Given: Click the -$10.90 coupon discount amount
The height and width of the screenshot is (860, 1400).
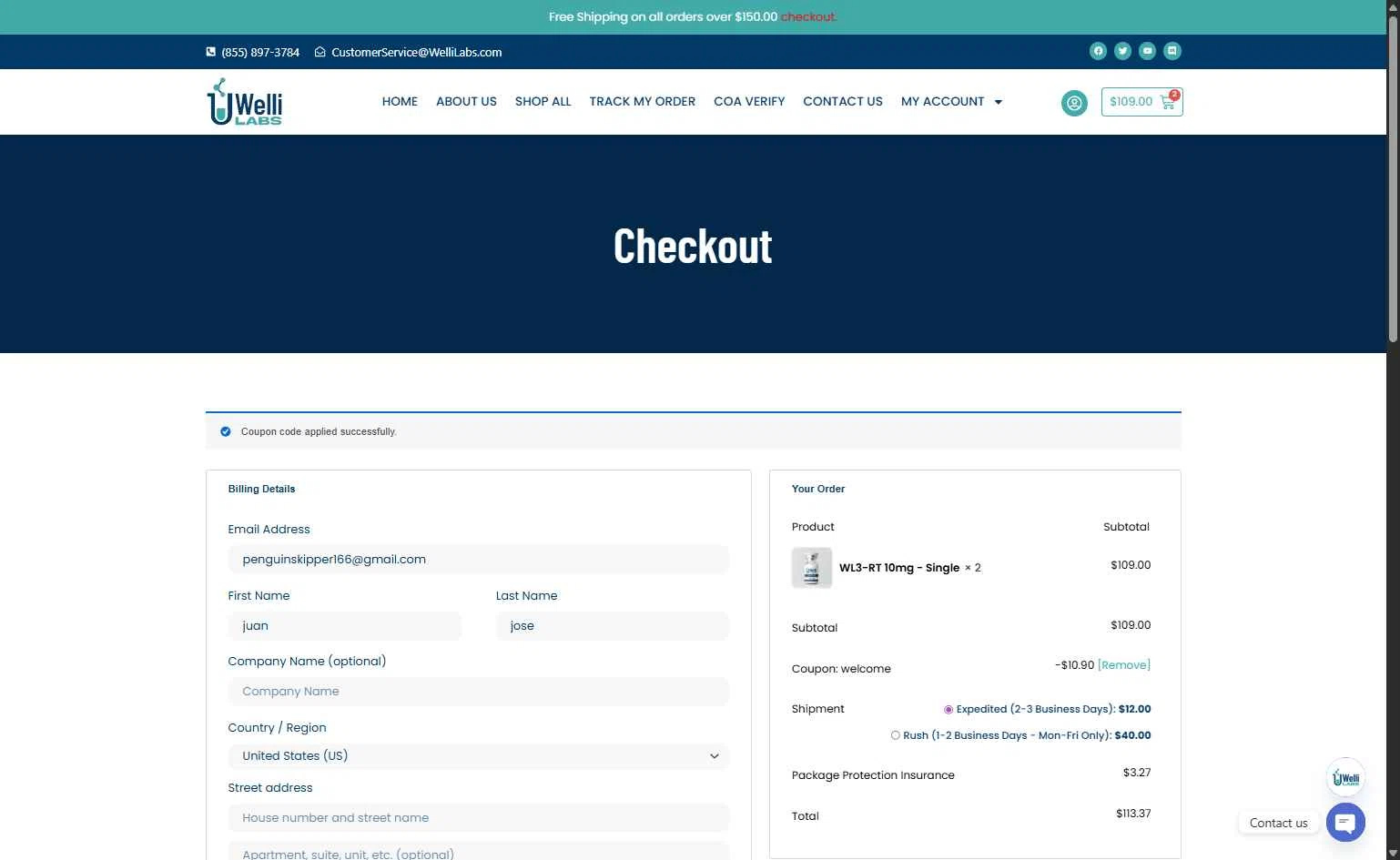Looking at the screenshot, I should coord(1075,665).
